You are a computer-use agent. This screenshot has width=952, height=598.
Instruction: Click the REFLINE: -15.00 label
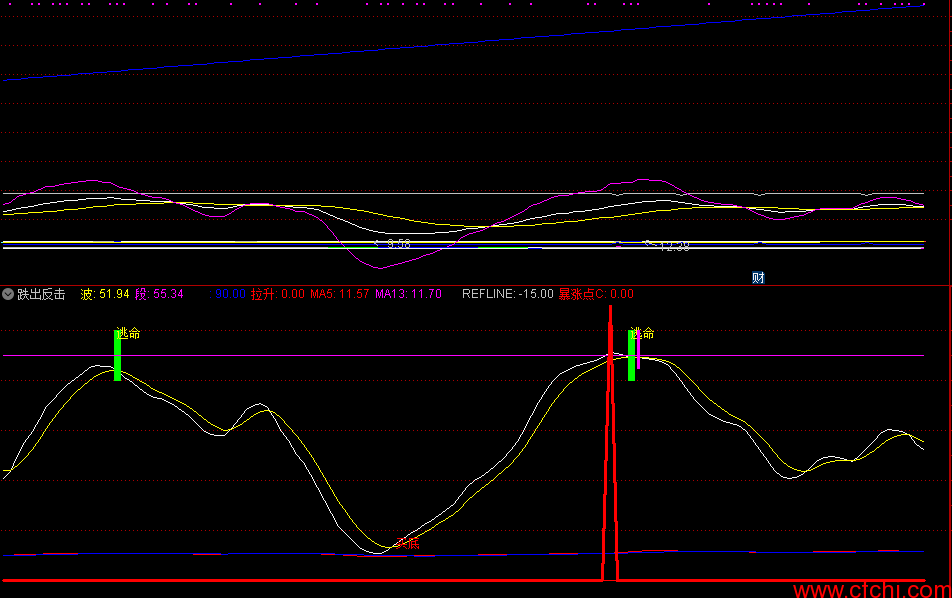[508, 294]
